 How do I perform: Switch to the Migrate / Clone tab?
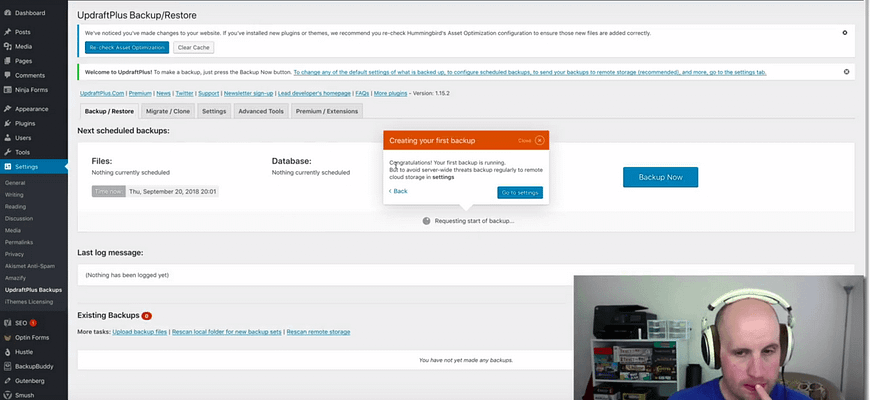pyautogui.click(x=168, y=111)
